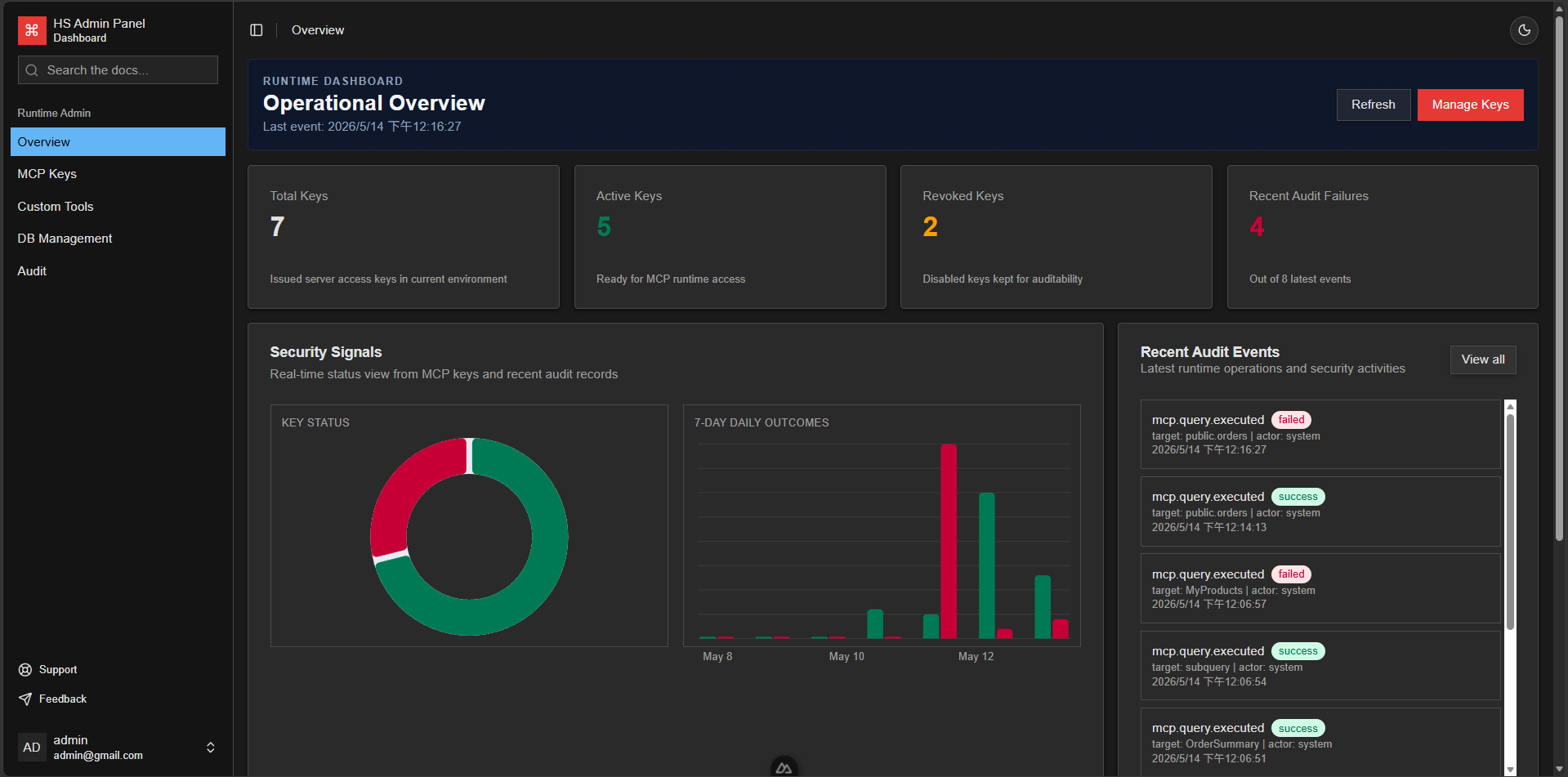Click the tall red failure bar in chart
Screen dimensions: 1568x777
(x=949, y=541)
